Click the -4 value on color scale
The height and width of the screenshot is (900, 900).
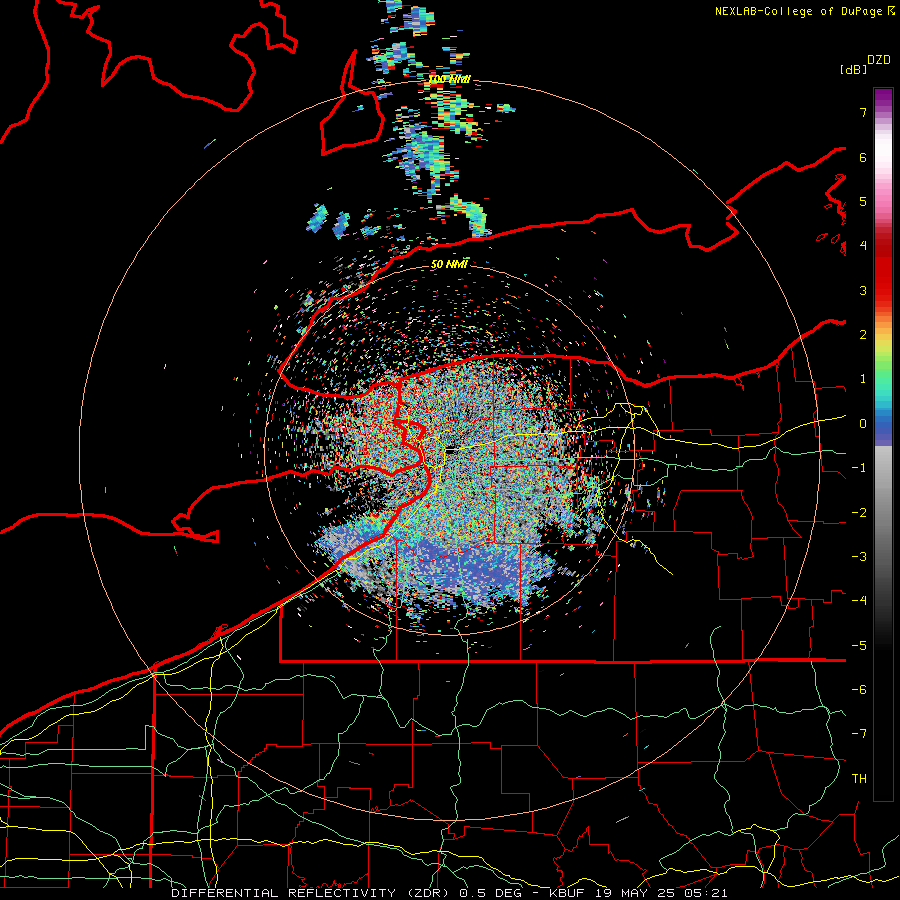pos(859,600)
